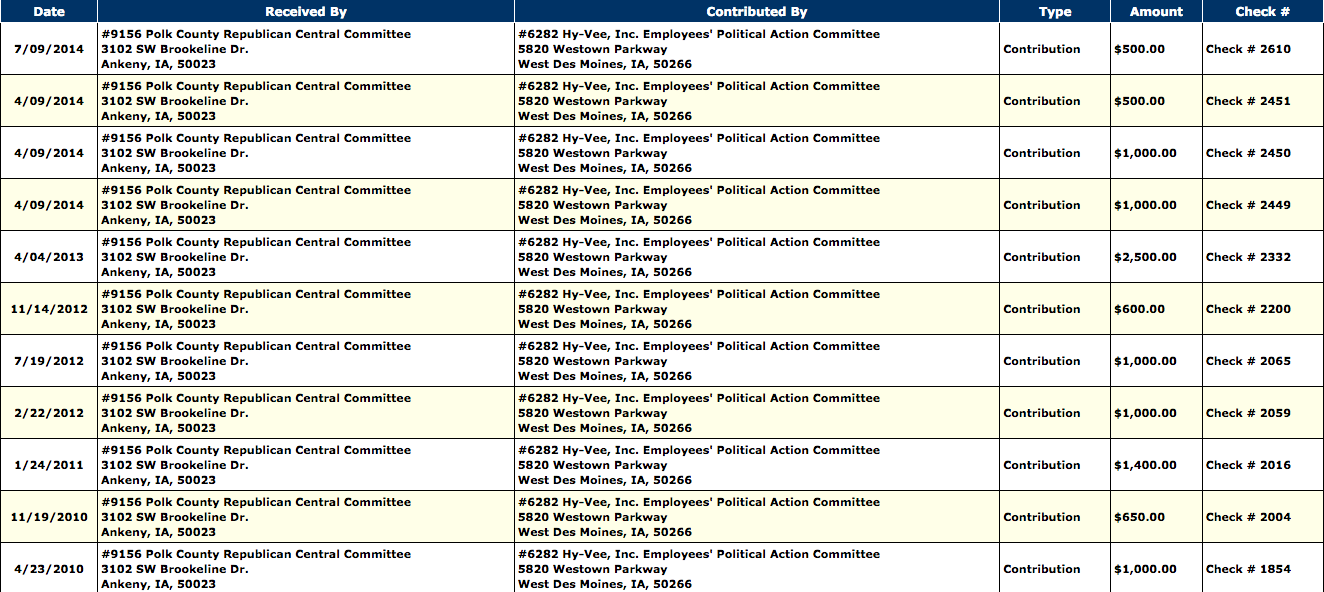This screenshot has width=1324, height=592.
Task: Click the $1,000.00 amount dated 2/22/2012
Action: (x=1145, y=413)
